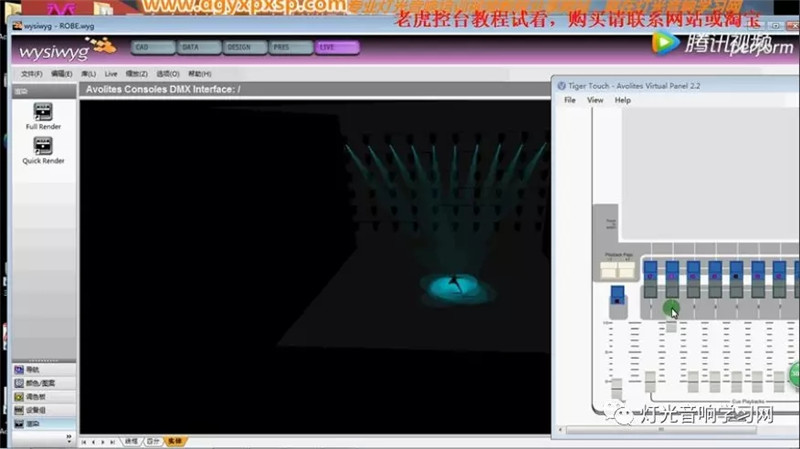
Task: Click blue swop button of playback 6
Action: tap(758, 270)
